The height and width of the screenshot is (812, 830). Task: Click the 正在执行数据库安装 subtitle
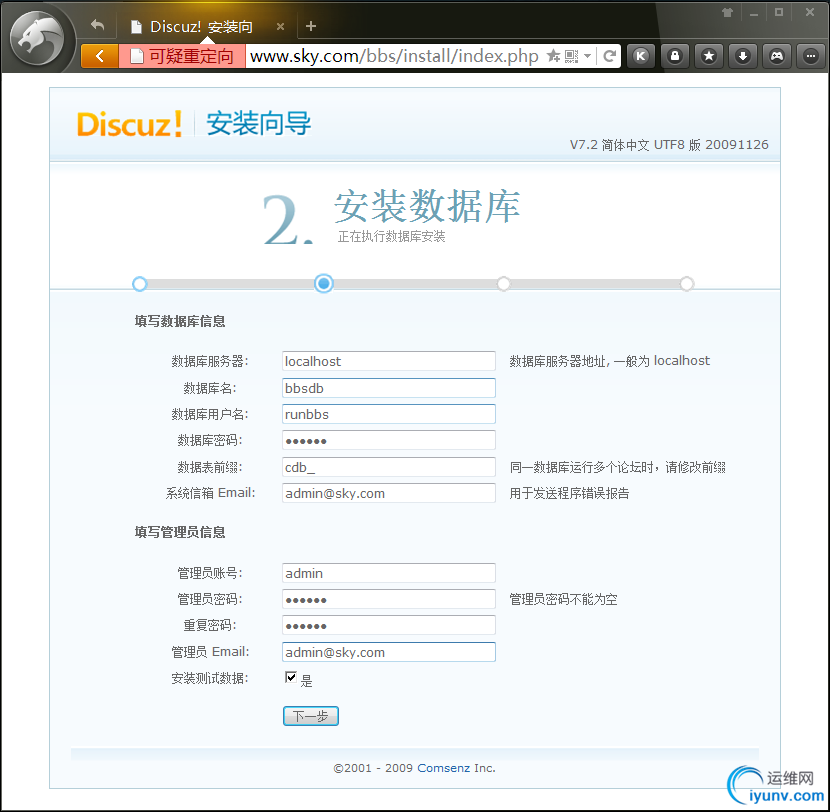point(391,237)
